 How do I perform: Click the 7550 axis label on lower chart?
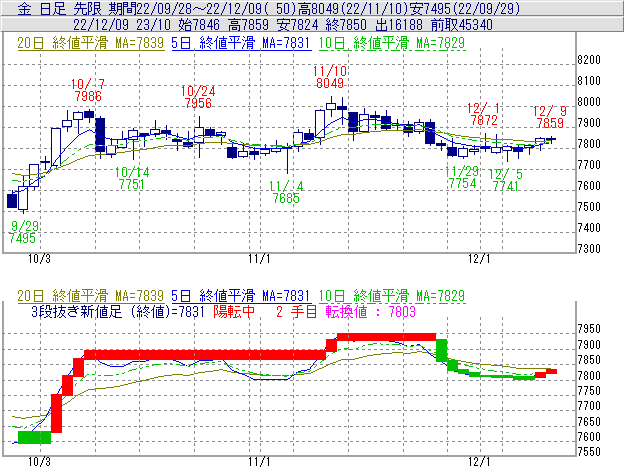(589, 452)
